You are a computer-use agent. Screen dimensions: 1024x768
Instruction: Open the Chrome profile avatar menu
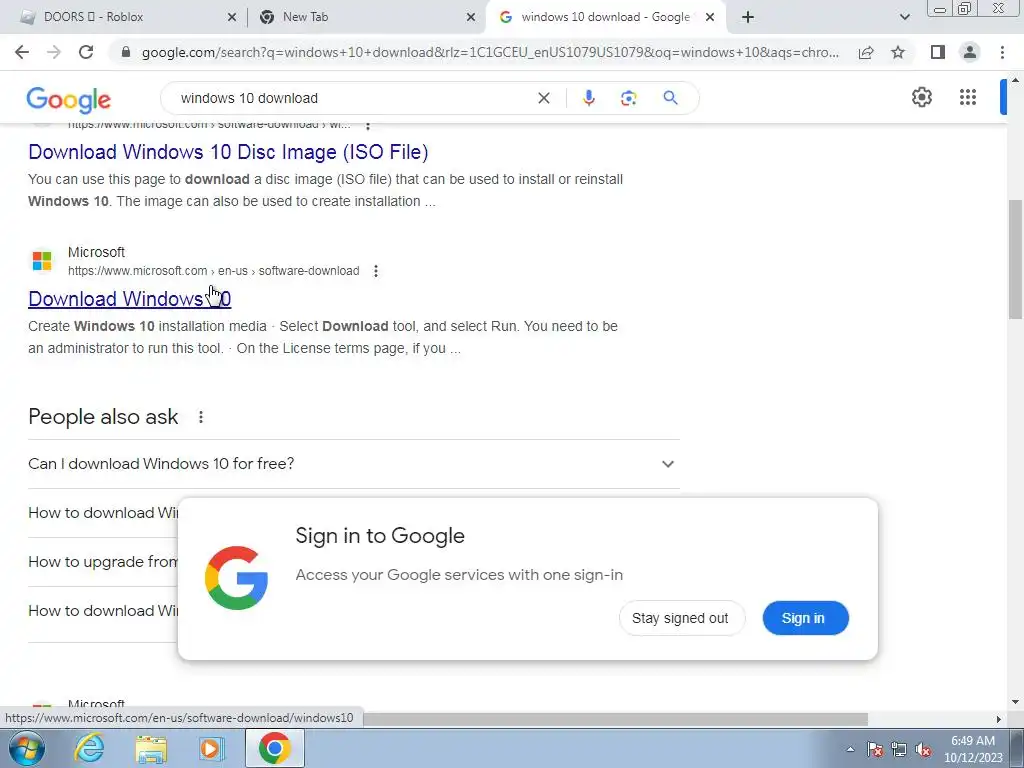(970, 52)
